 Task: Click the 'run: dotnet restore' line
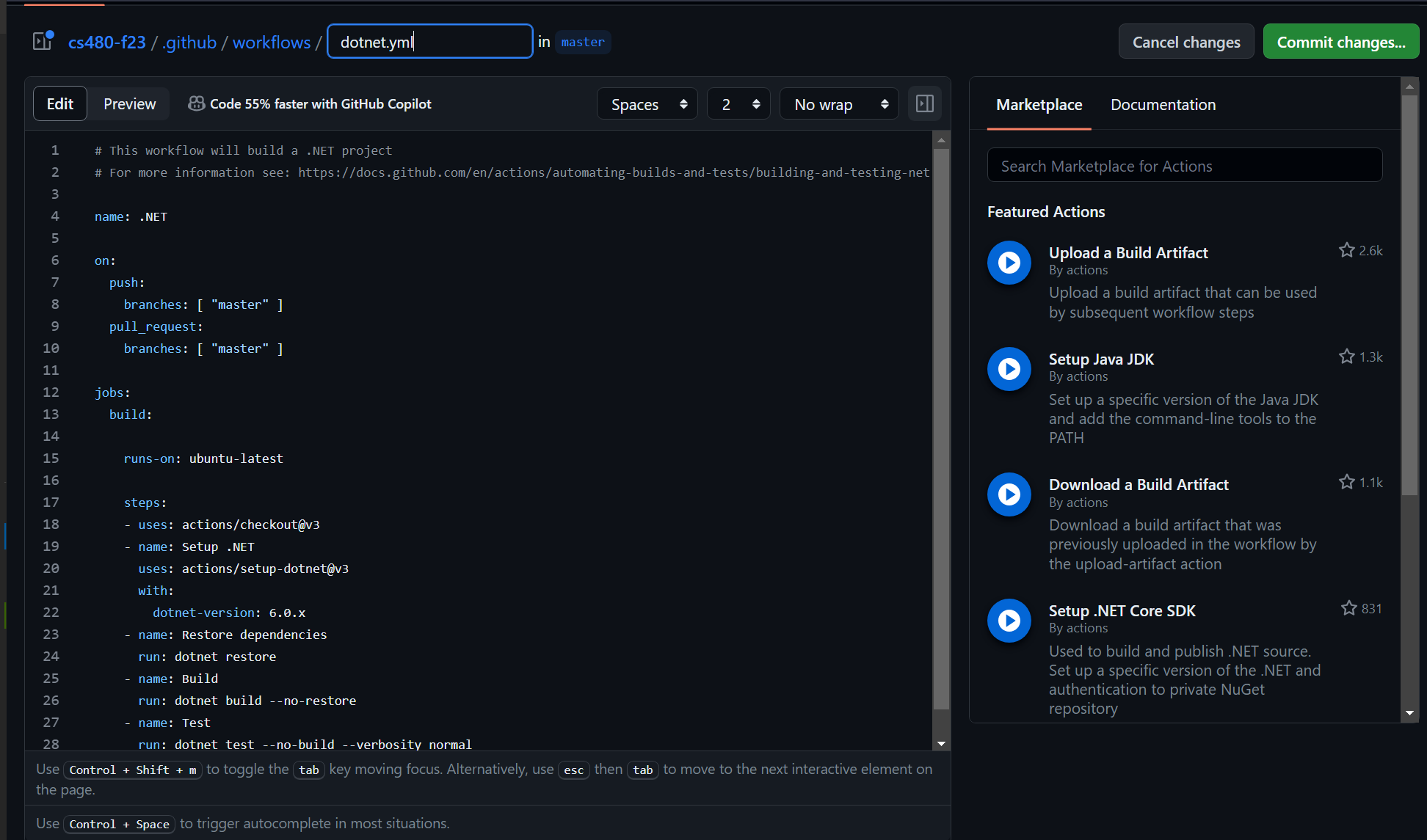point(207,657)
